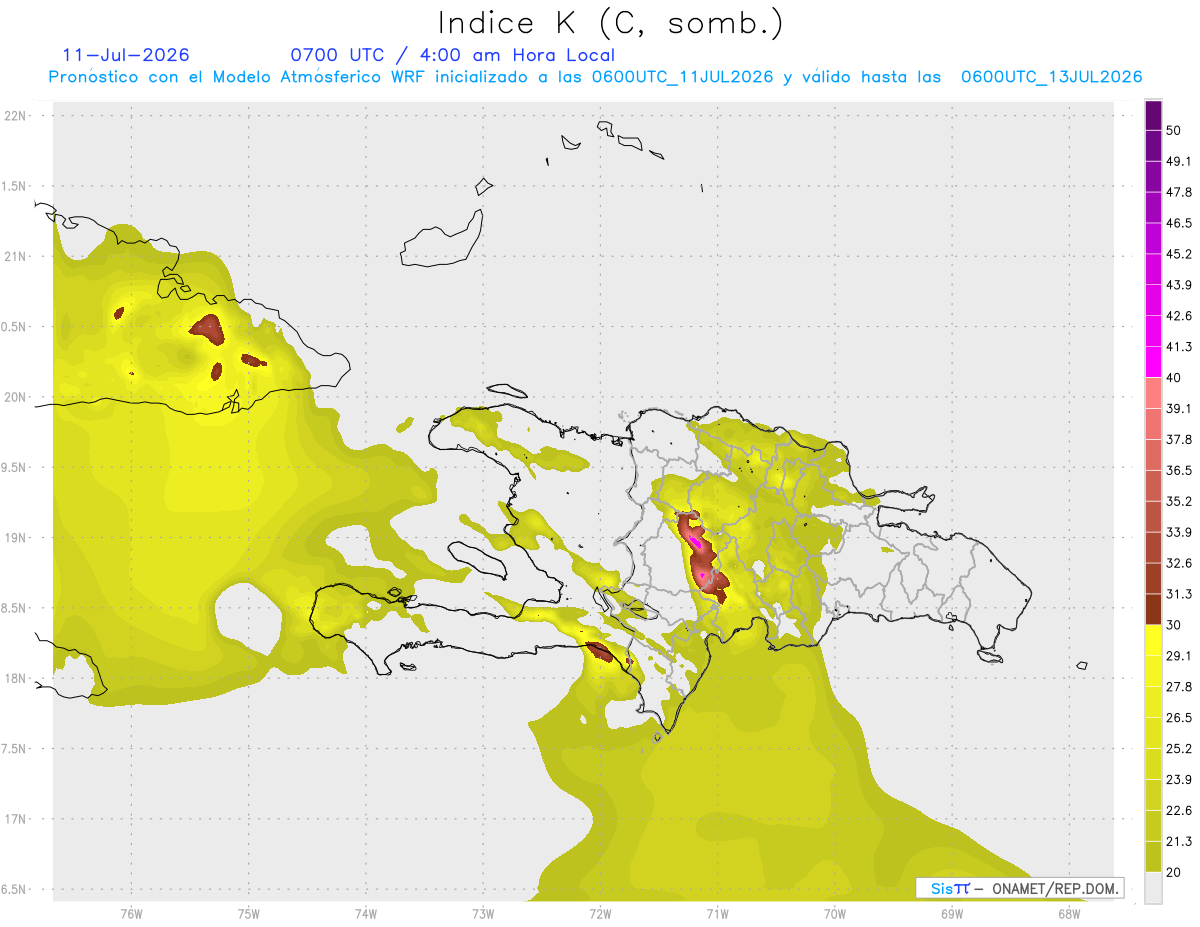Click the '68W' longitude label
This screenshot has height=927, width=1200.
point(1069,914)
